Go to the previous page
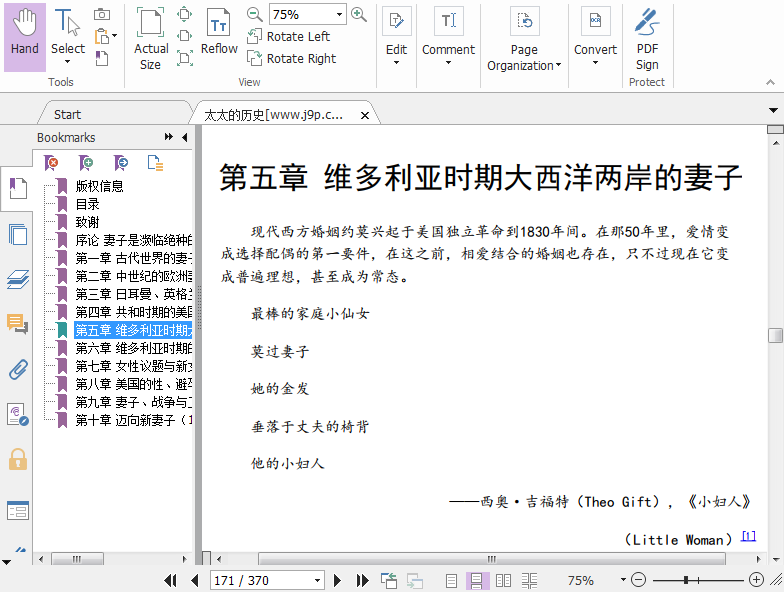Viewport: 784px width, 592px height. (x=195, y=580)
